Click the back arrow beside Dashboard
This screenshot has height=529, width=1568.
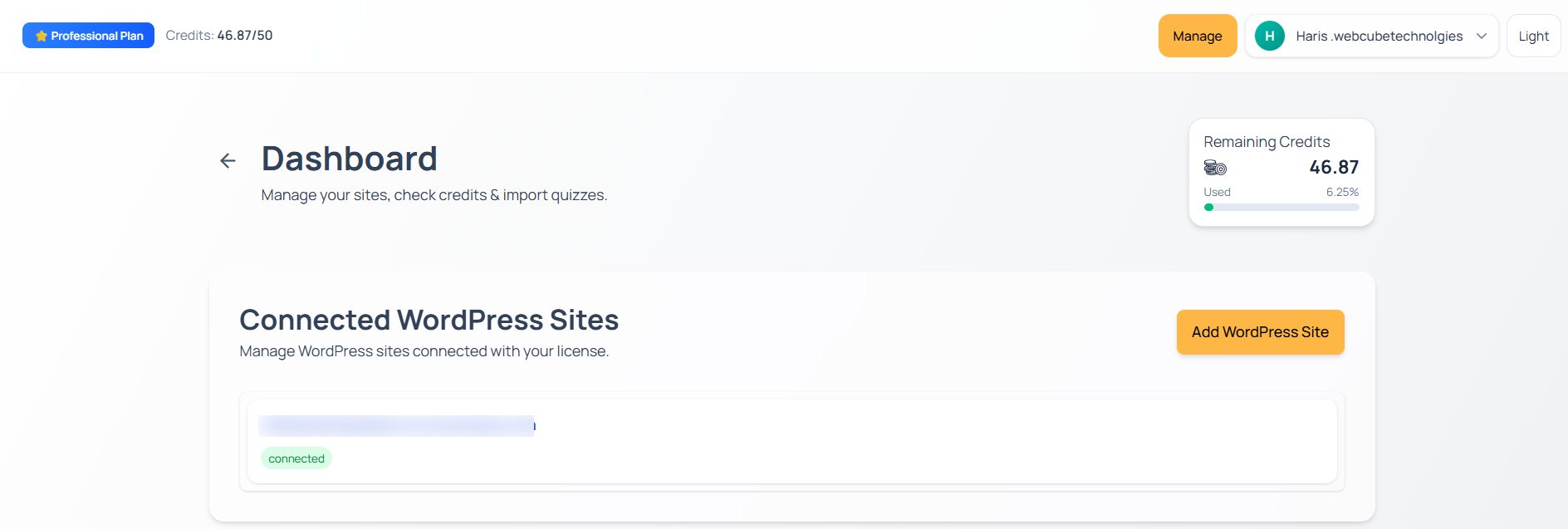click(228, 160)
